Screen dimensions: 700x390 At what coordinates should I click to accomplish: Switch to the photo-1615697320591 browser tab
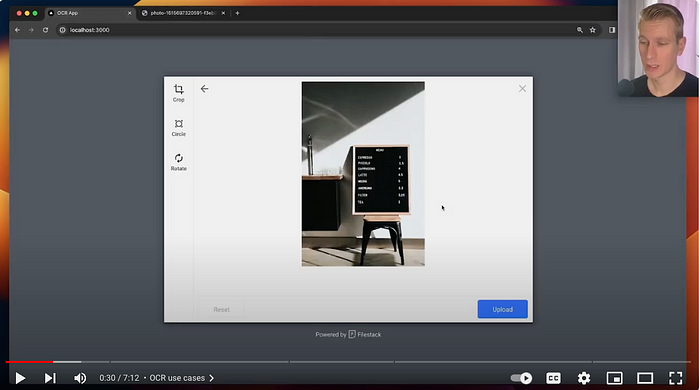[183, 13]
